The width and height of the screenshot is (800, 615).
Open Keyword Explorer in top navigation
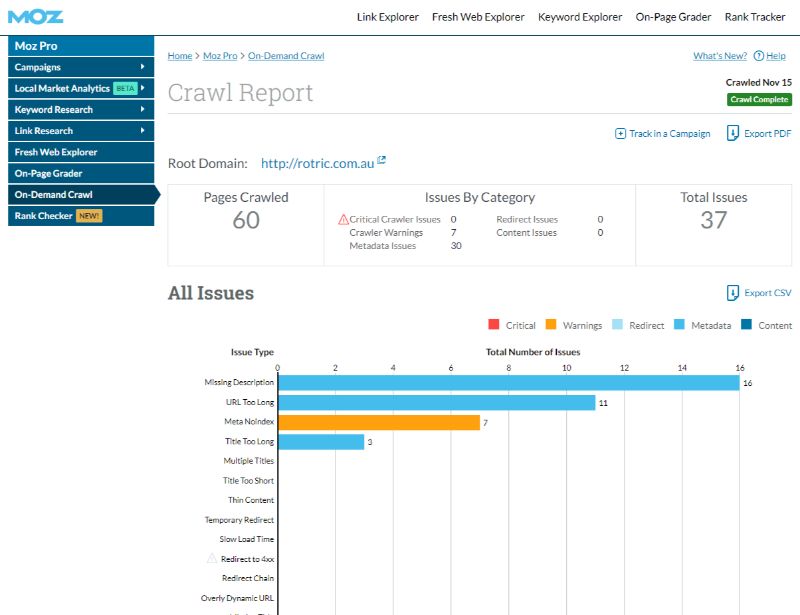click(580, 17)
